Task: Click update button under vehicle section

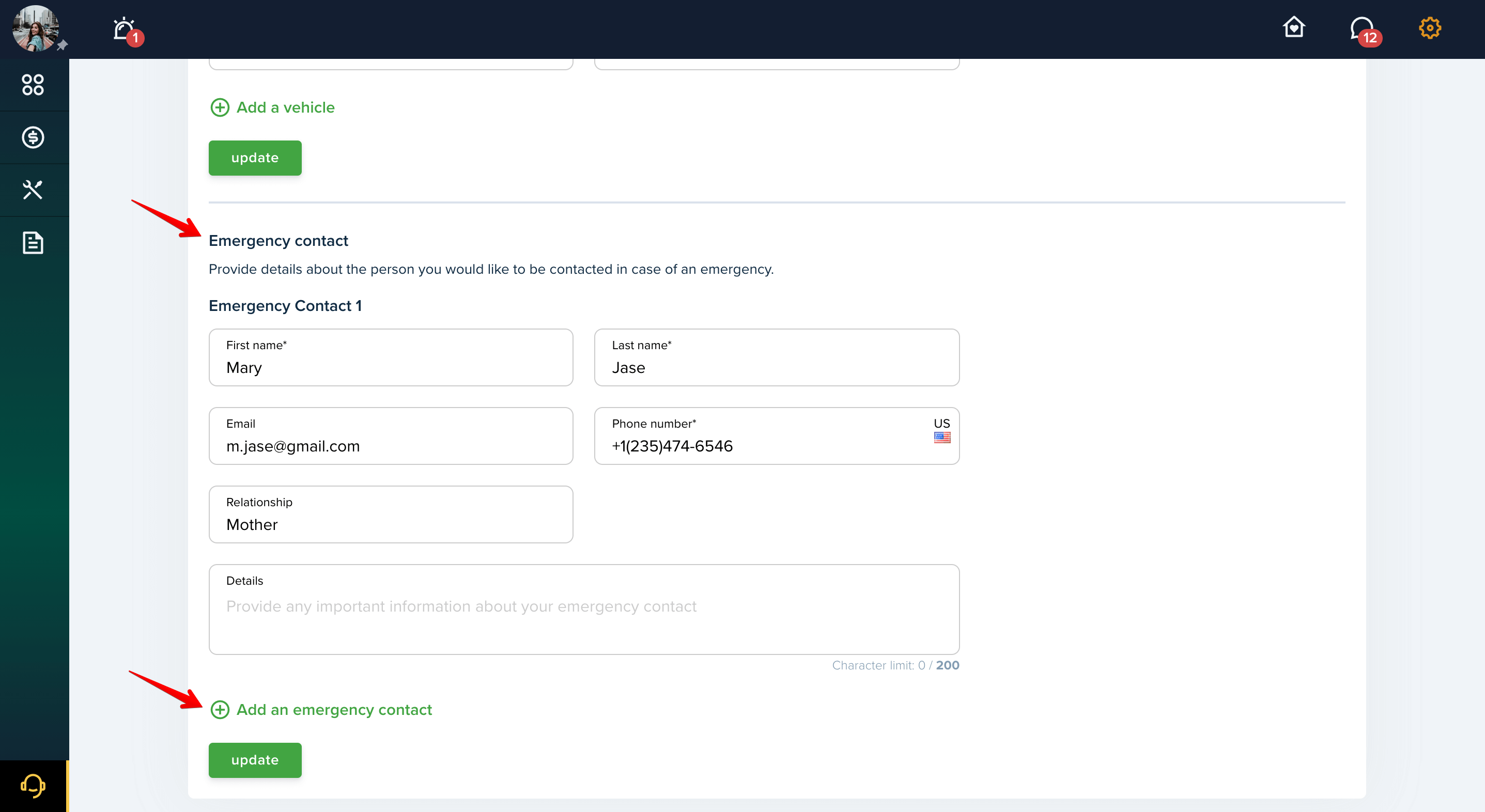Action: (x=255, y=158)
